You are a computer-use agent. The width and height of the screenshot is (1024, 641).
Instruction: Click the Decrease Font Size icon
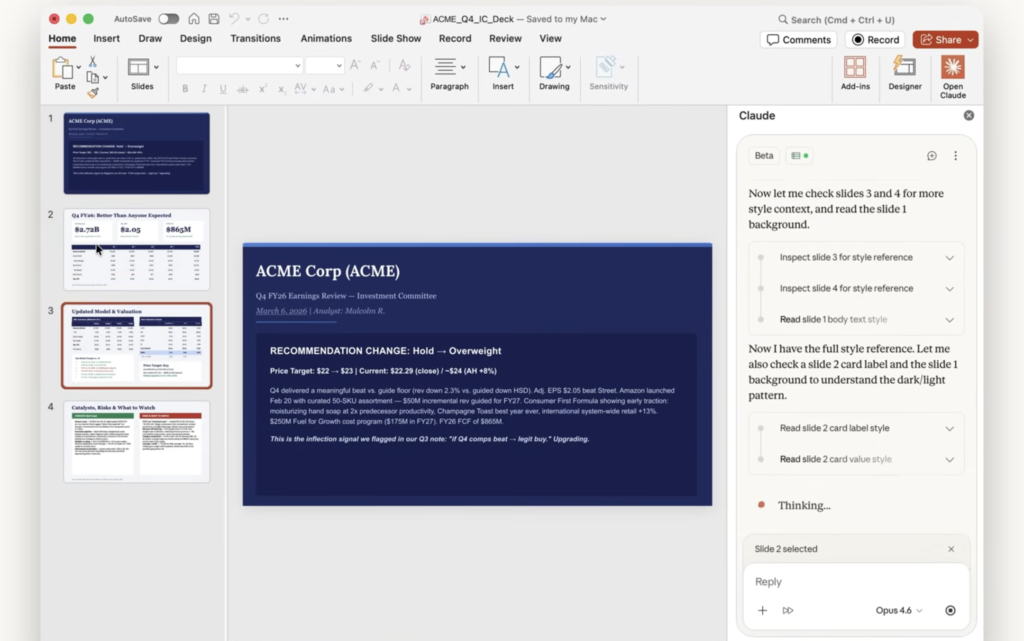tap(375, 65)
